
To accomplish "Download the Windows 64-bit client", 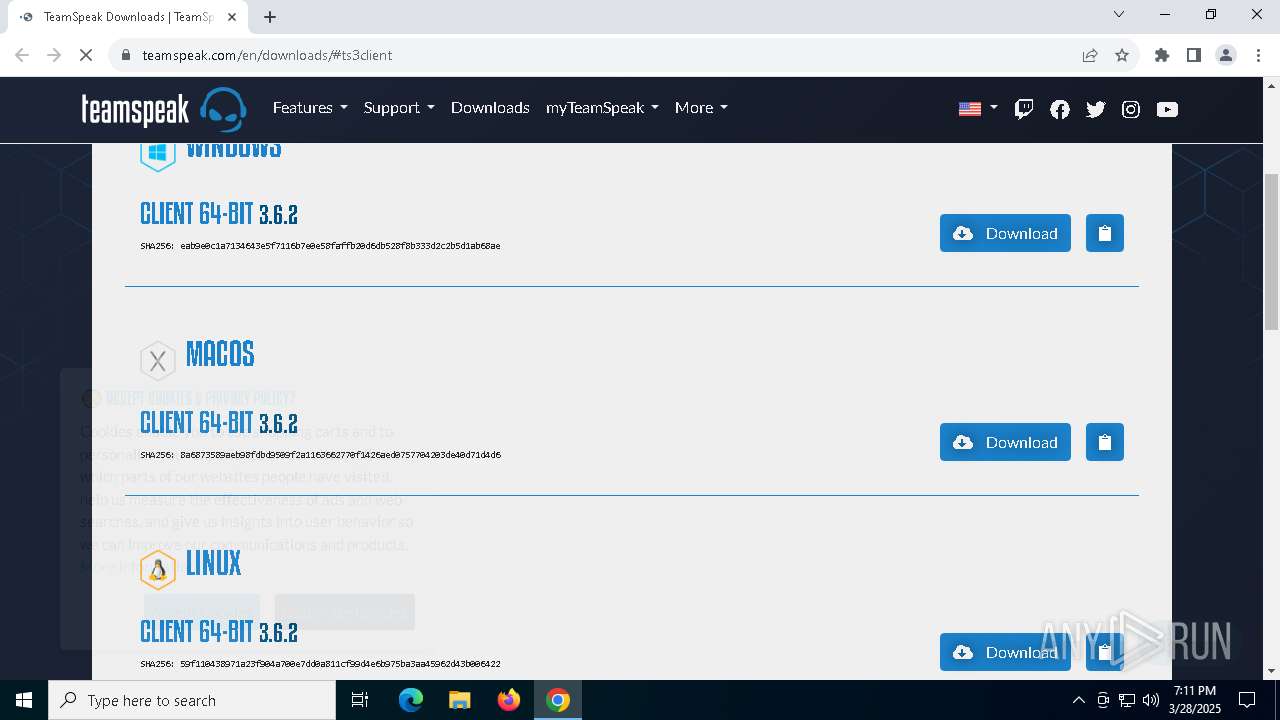I will pyautogui.click(x=1005, y=233).
